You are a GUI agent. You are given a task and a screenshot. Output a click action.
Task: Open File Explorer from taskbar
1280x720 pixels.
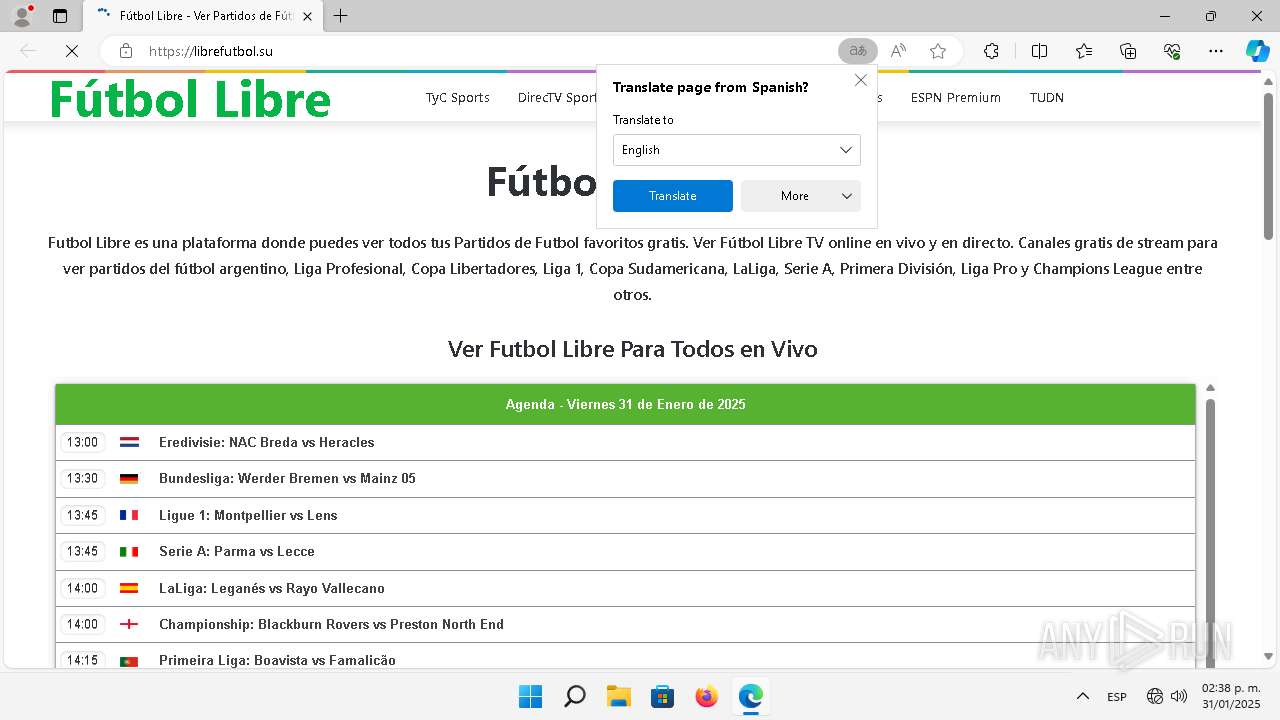pos(618,696)
